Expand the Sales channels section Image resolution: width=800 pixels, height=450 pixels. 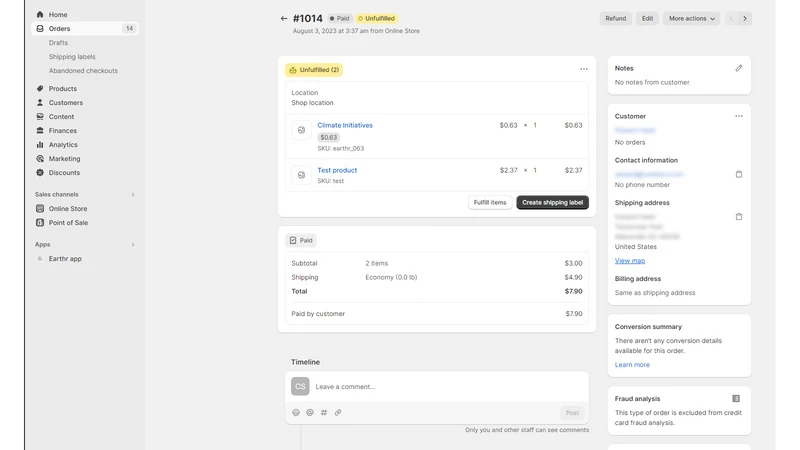(x=133, y=194)
